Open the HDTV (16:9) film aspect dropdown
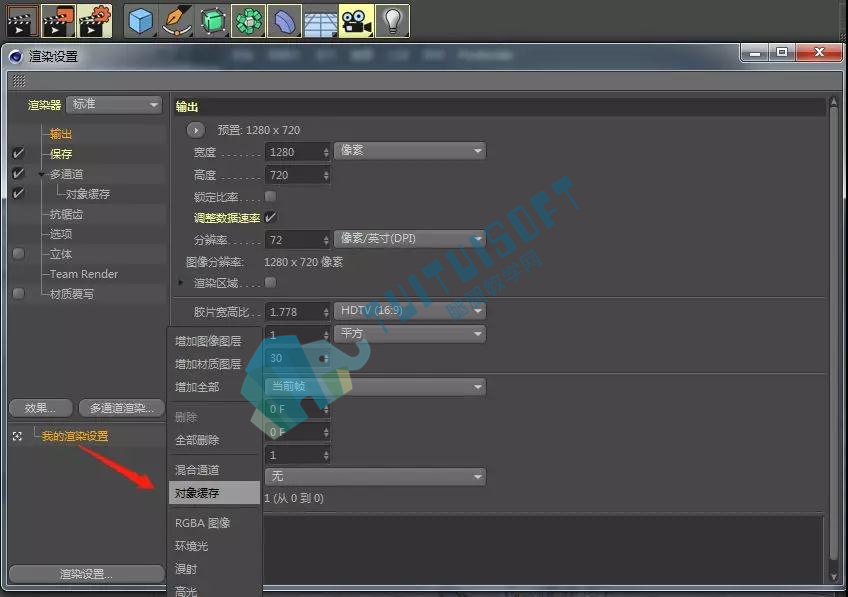This screenshot has height=597, width=848. point(409,311)
